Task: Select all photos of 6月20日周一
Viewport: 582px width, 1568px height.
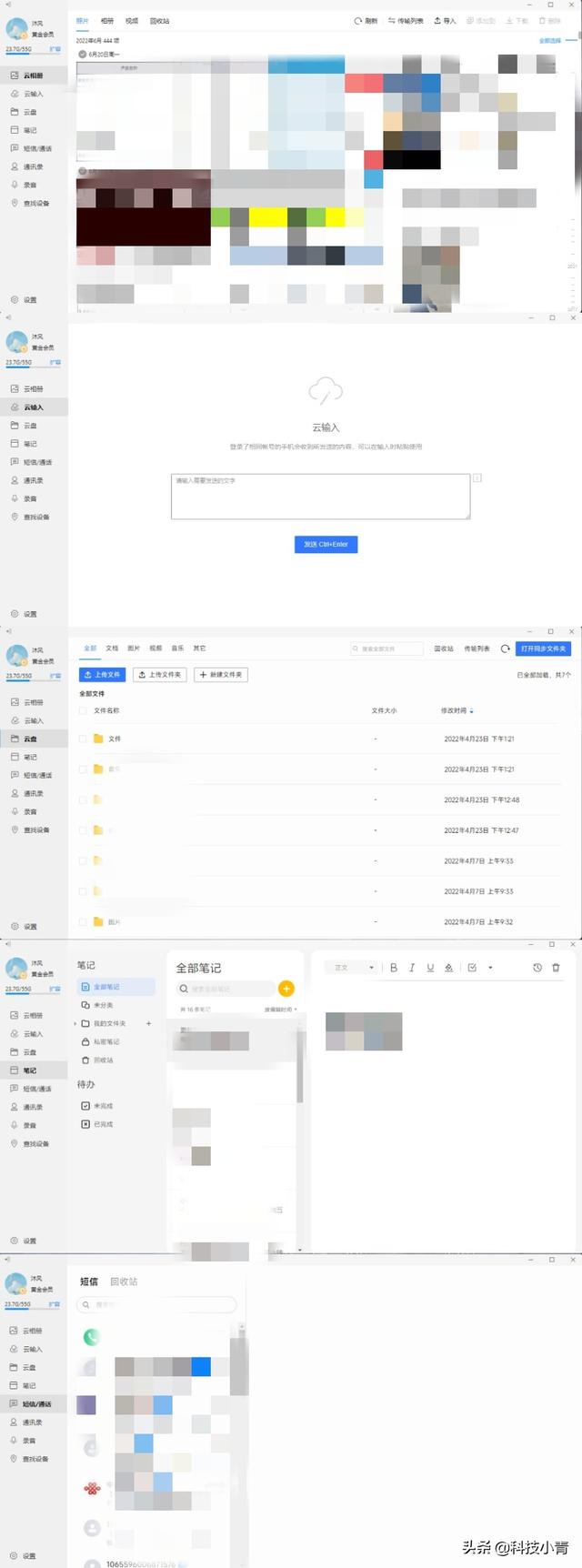Action: (x=83, y=55)
